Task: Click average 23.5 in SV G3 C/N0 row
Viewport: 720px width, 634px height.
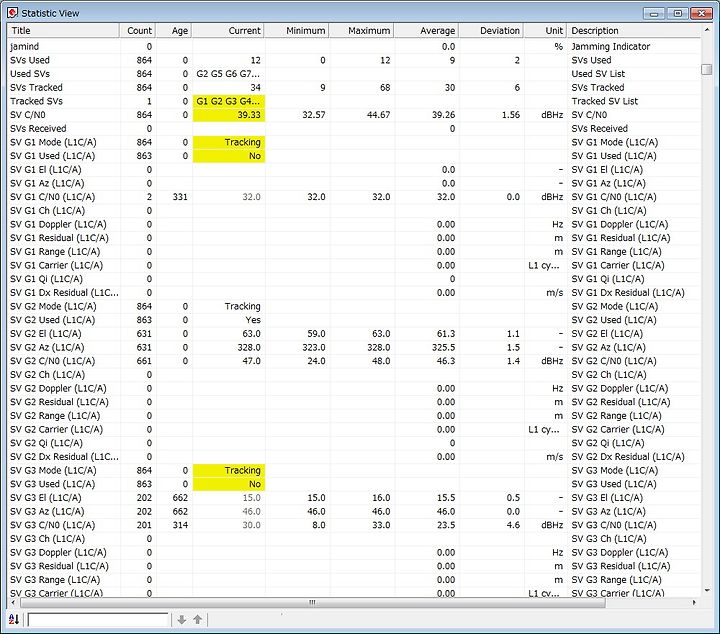Action: pos(446,525)
